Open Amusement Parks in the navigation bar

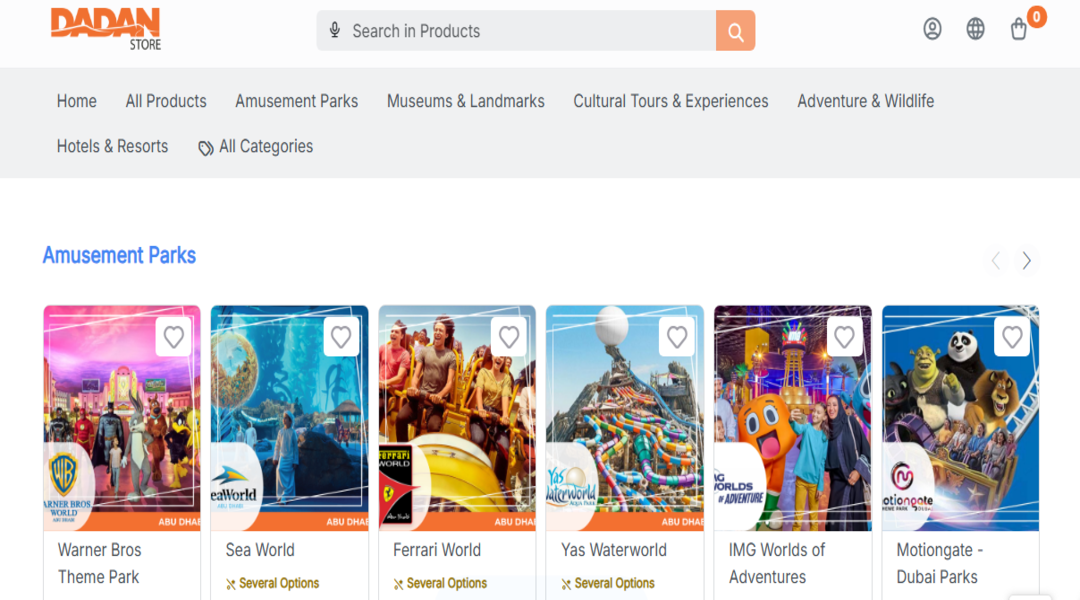[x=297, y=101]
